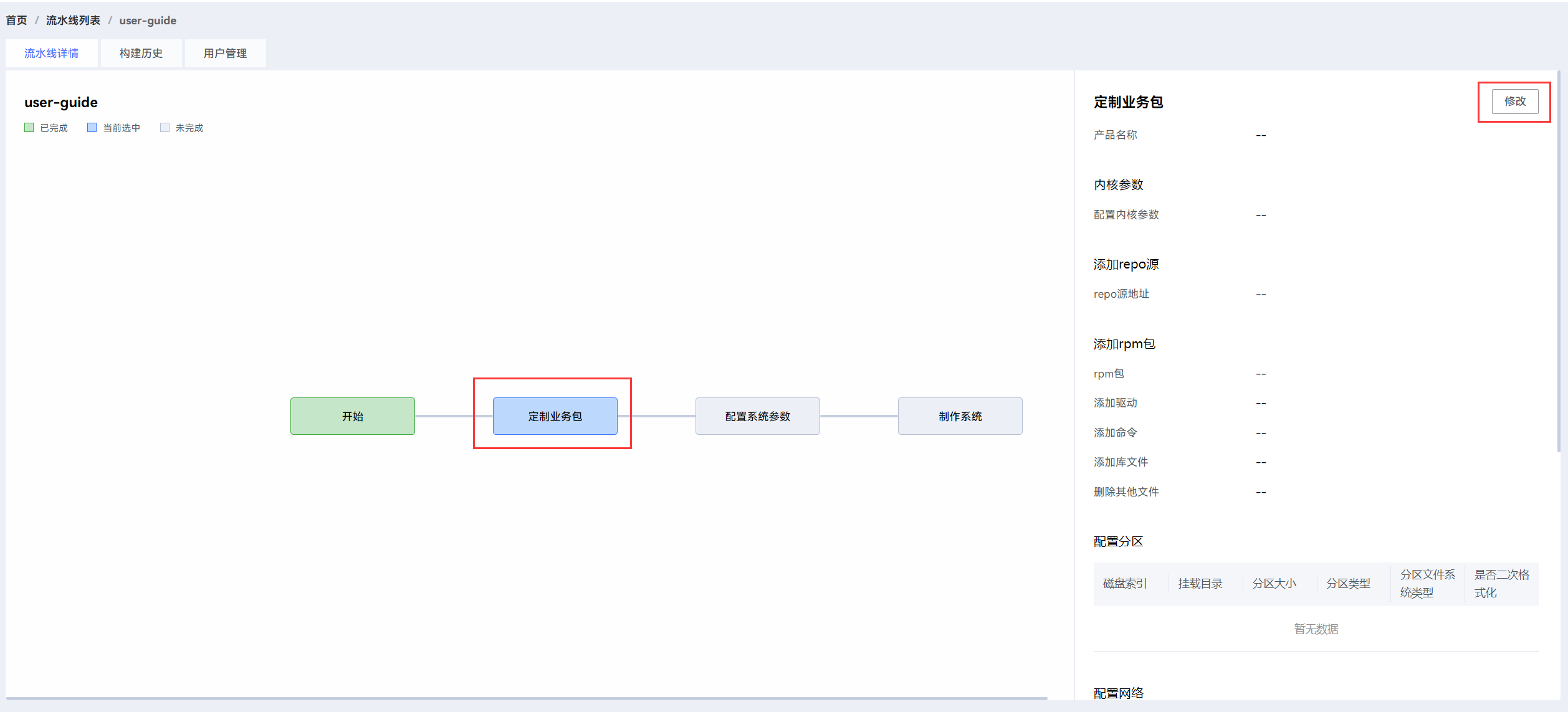Select the 定制业务包 pipeline node
Screen dimensions: 1568x712
coord(555,416)
